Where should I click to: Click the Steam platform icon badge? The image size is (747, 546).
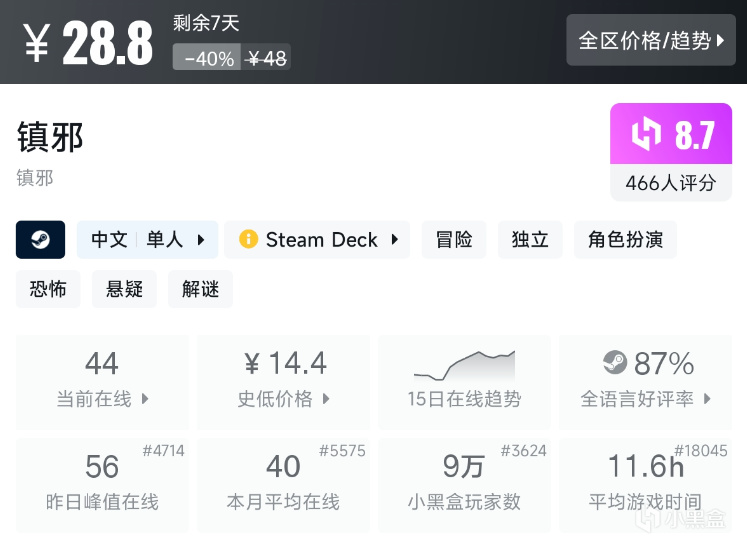41,240
